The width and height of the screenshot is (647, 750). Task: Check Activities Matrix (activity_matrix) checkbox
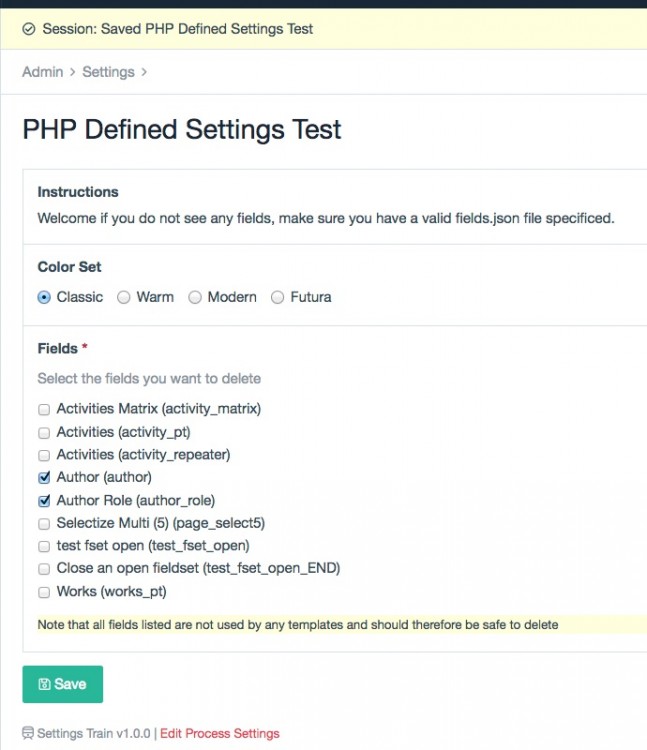[44, 409]
